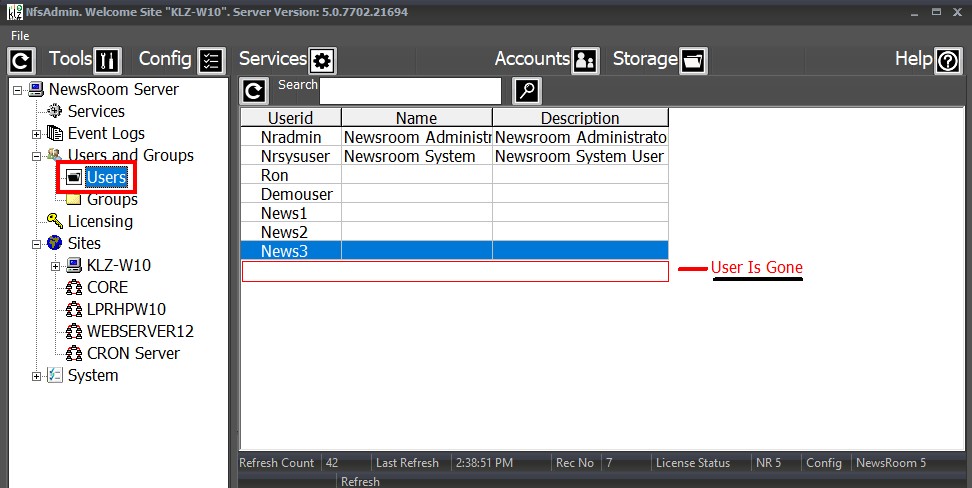Click the Groups folder icon
972x488 pixels.
pyautogui.click(x=74, y=200)
